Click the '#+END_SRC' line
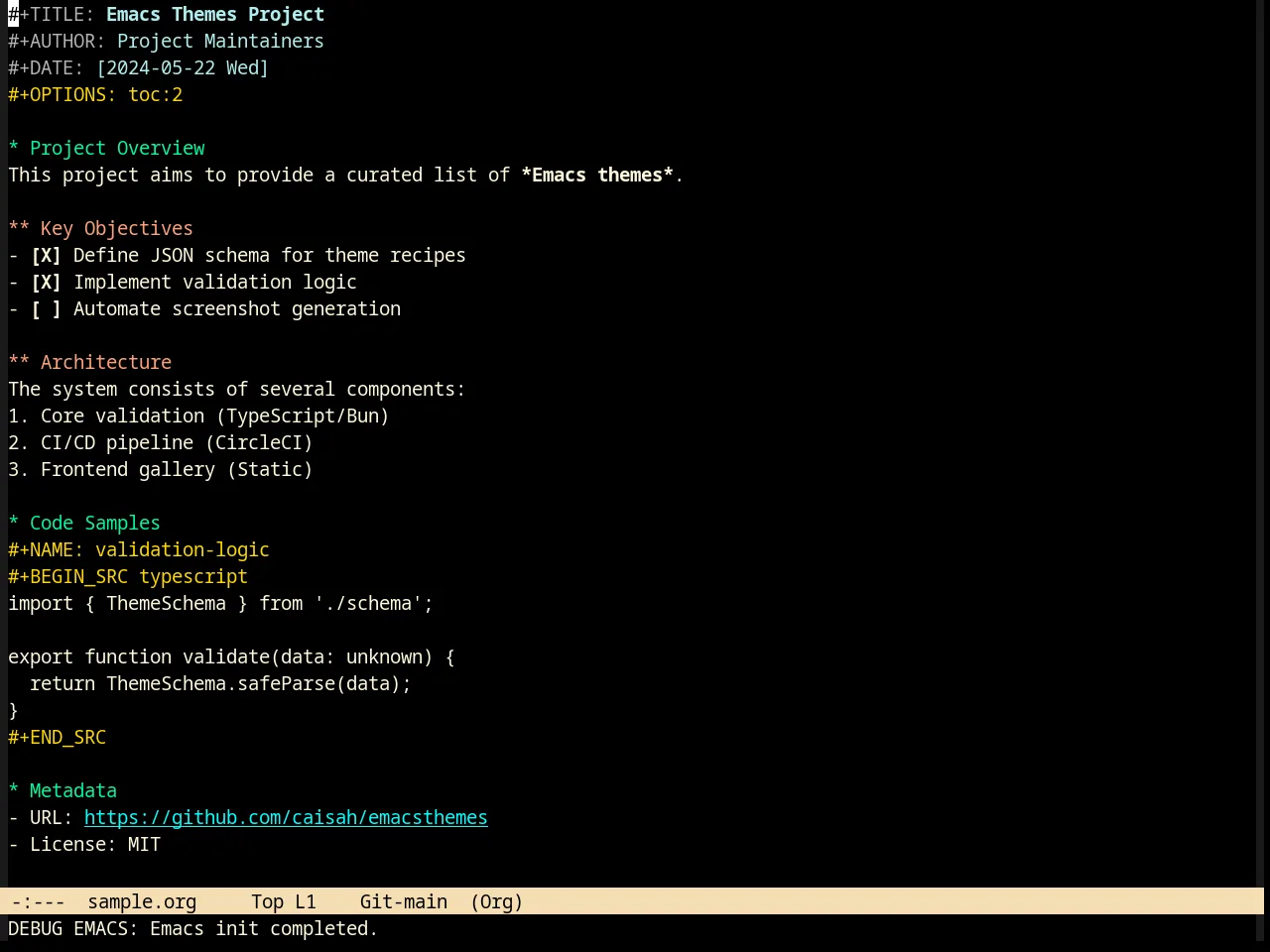 [58, 737]
